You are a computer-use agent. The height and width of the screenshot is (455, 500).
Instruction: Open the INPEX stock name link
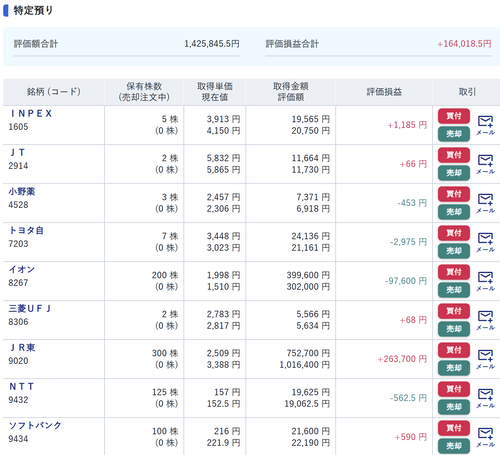pyautogui.click(x=31, y=114)
